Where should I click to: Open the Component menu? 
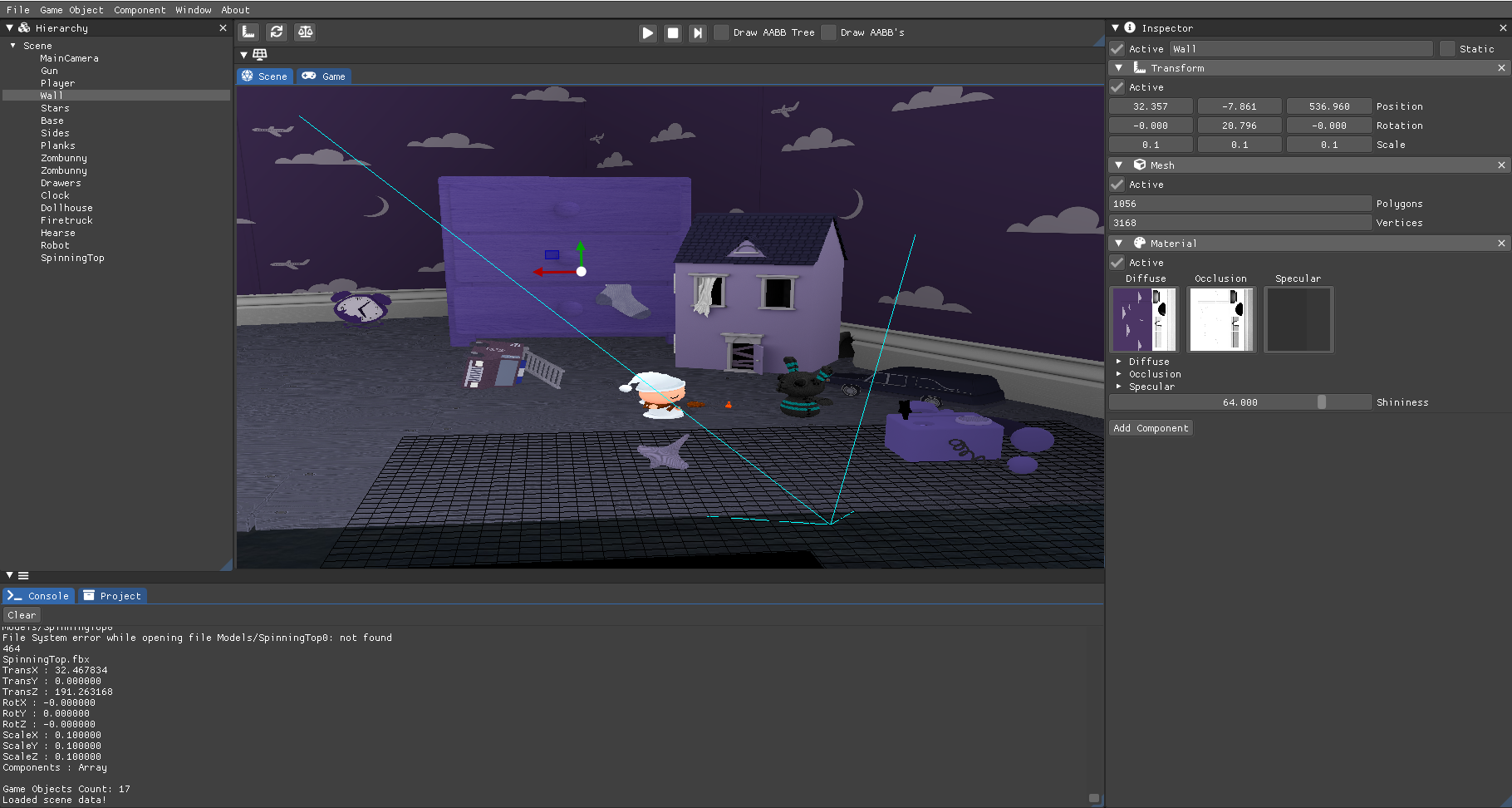(x=140, y=10)
